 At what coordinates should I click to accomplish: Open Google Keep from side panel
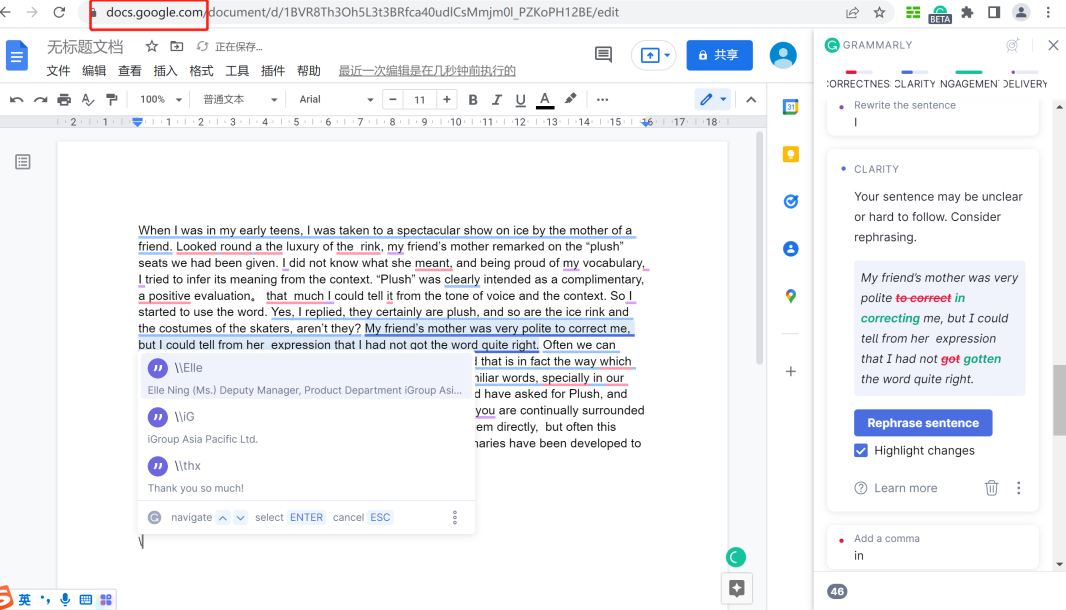pos(790,154)
